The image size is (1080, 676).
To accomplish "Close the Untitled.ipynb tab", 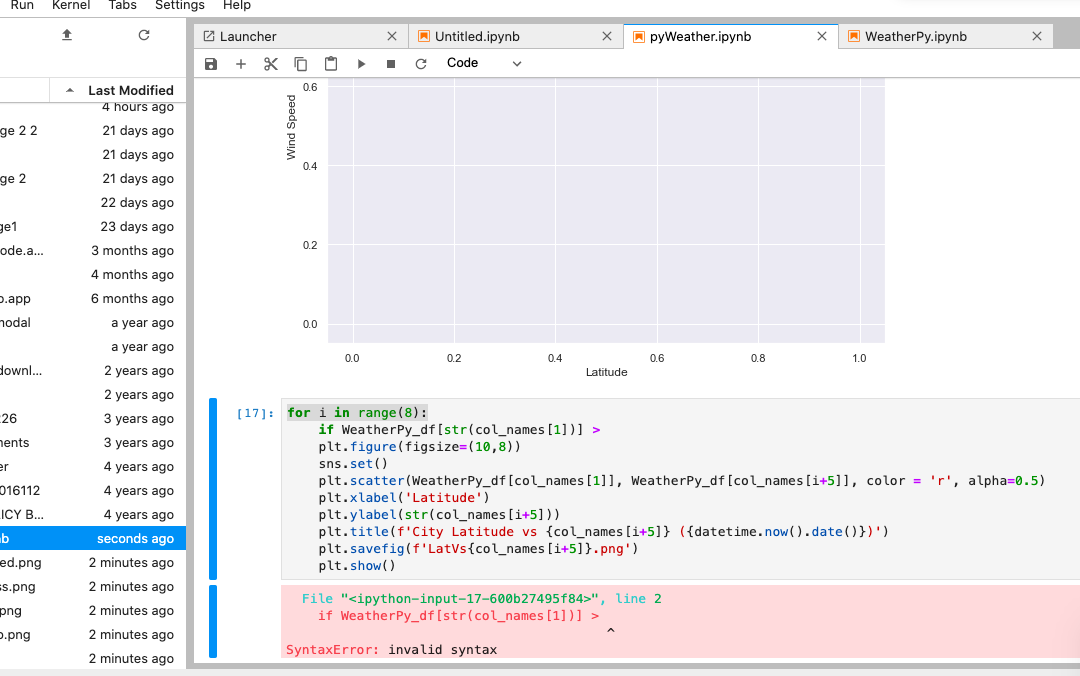I will 607,37.
